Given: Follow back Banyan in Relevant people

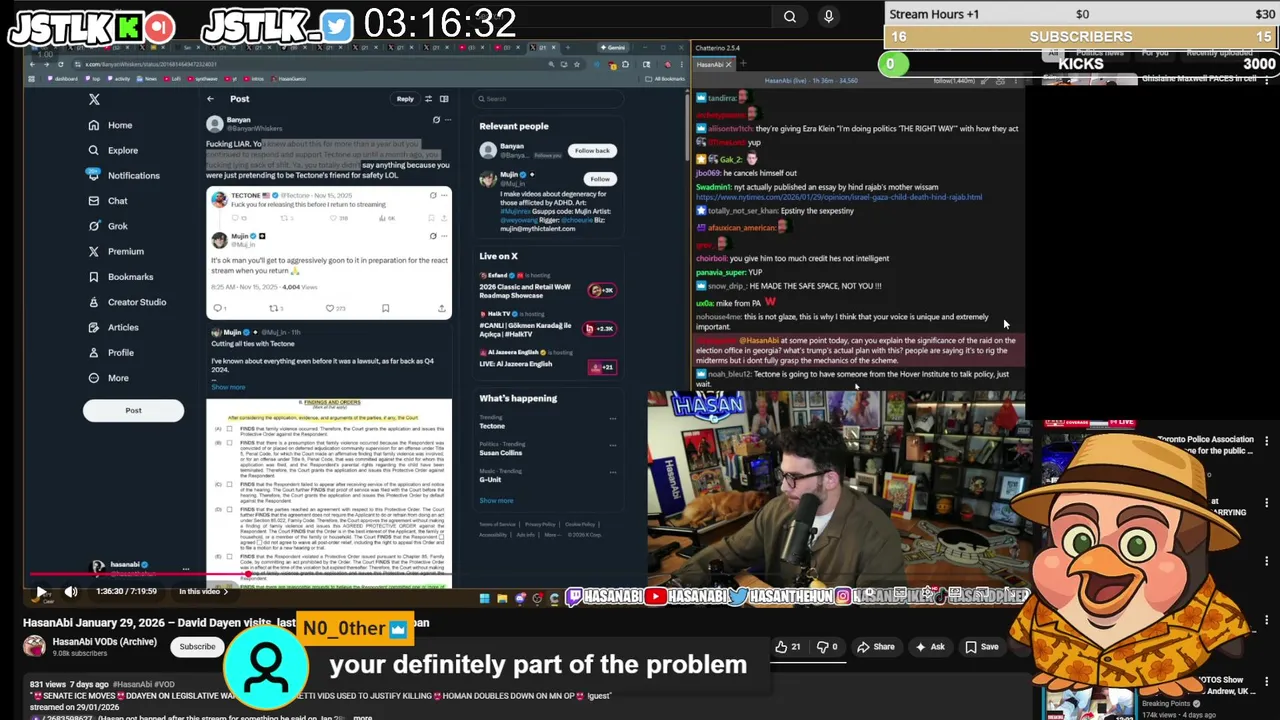Looking at the screenshot, I should pyautogui.click(x=591, y=151).
